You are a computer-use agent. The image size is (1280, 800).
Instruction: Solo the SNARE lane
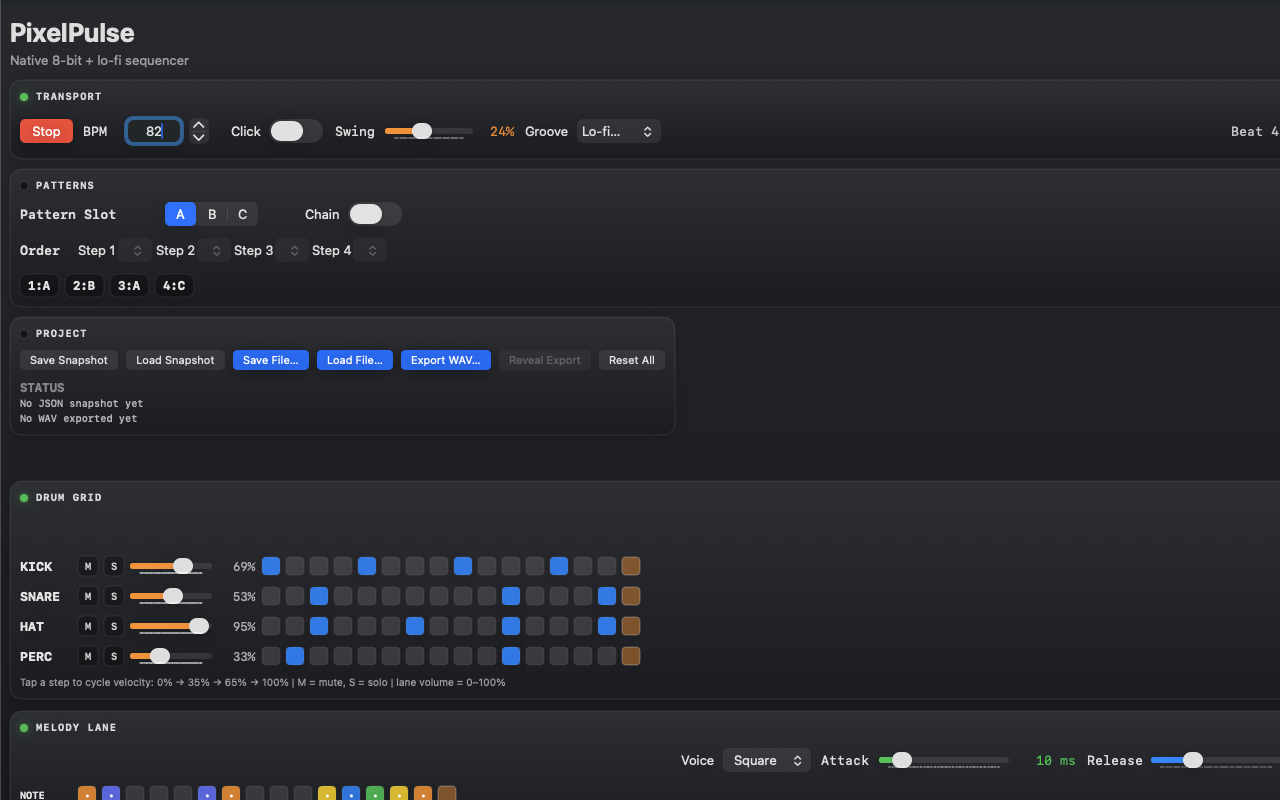click(x=114, y=597)
